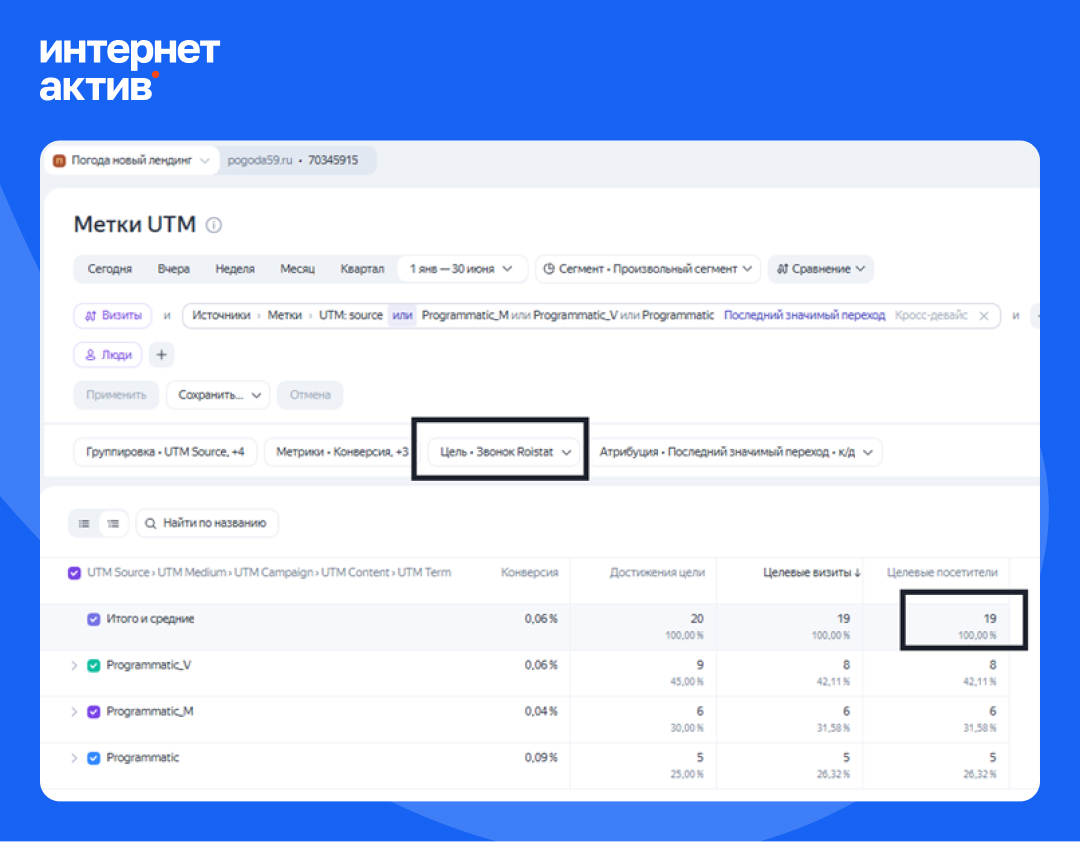Click the Конверсия column header

click(x=530, y=573)
